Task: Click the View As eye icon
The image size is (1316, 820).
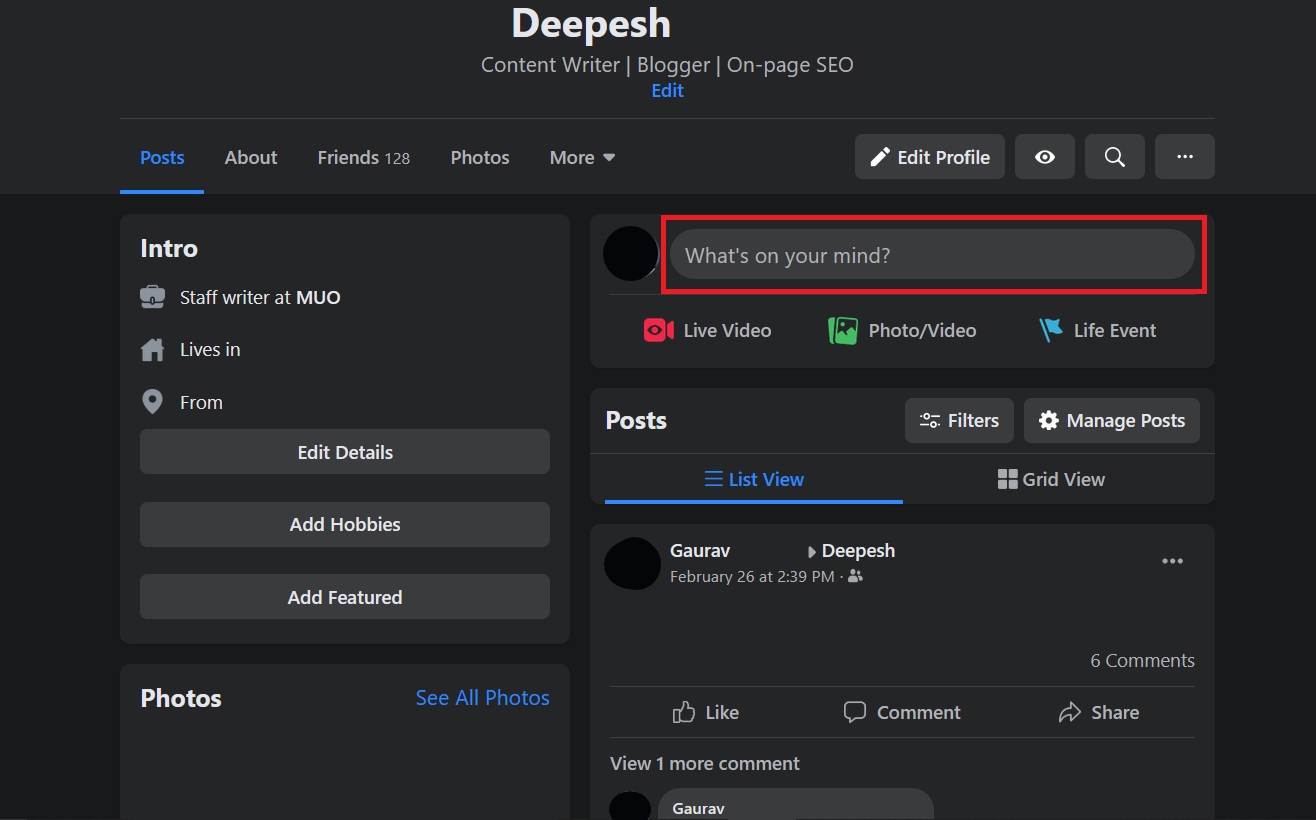Action: pos(1044,156)
